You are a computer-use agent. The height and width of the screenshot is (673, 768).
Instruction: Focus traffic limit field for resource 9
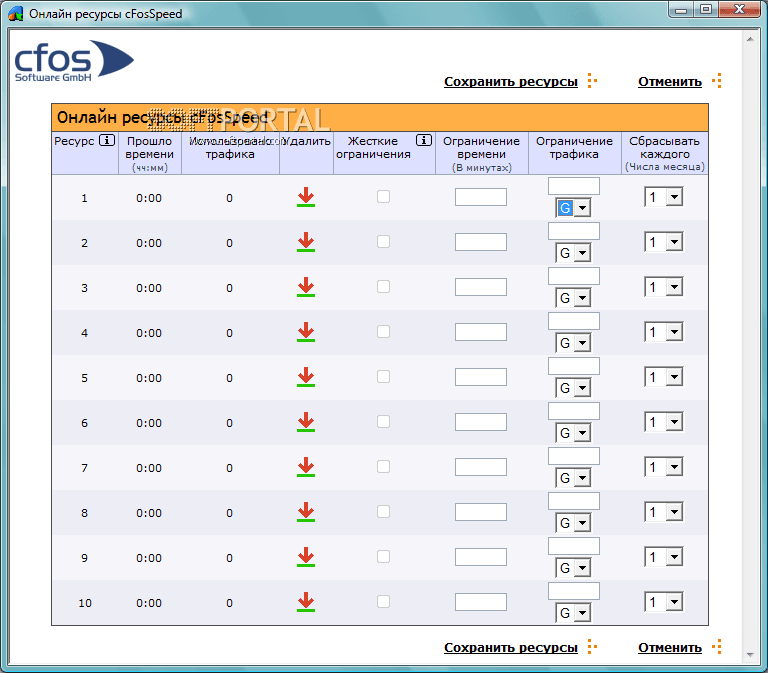[574, 546]
